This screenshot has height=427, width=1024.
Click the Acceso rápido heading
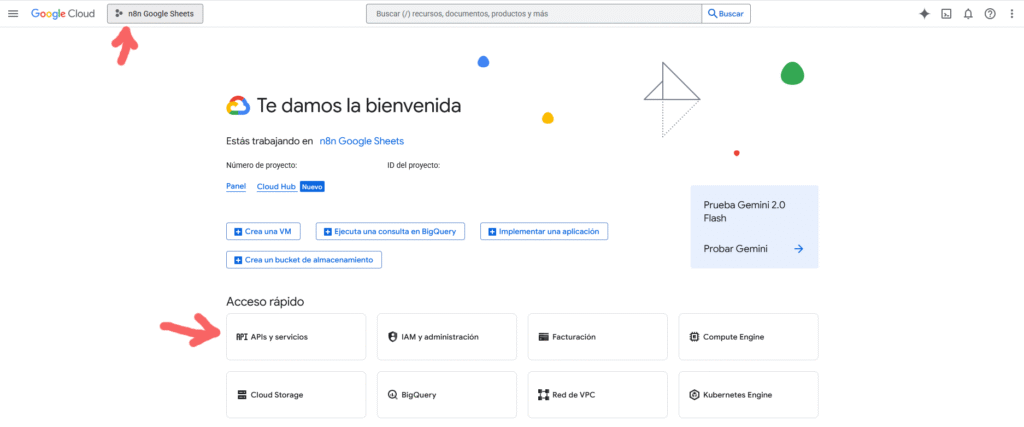[x=265, y=302]
